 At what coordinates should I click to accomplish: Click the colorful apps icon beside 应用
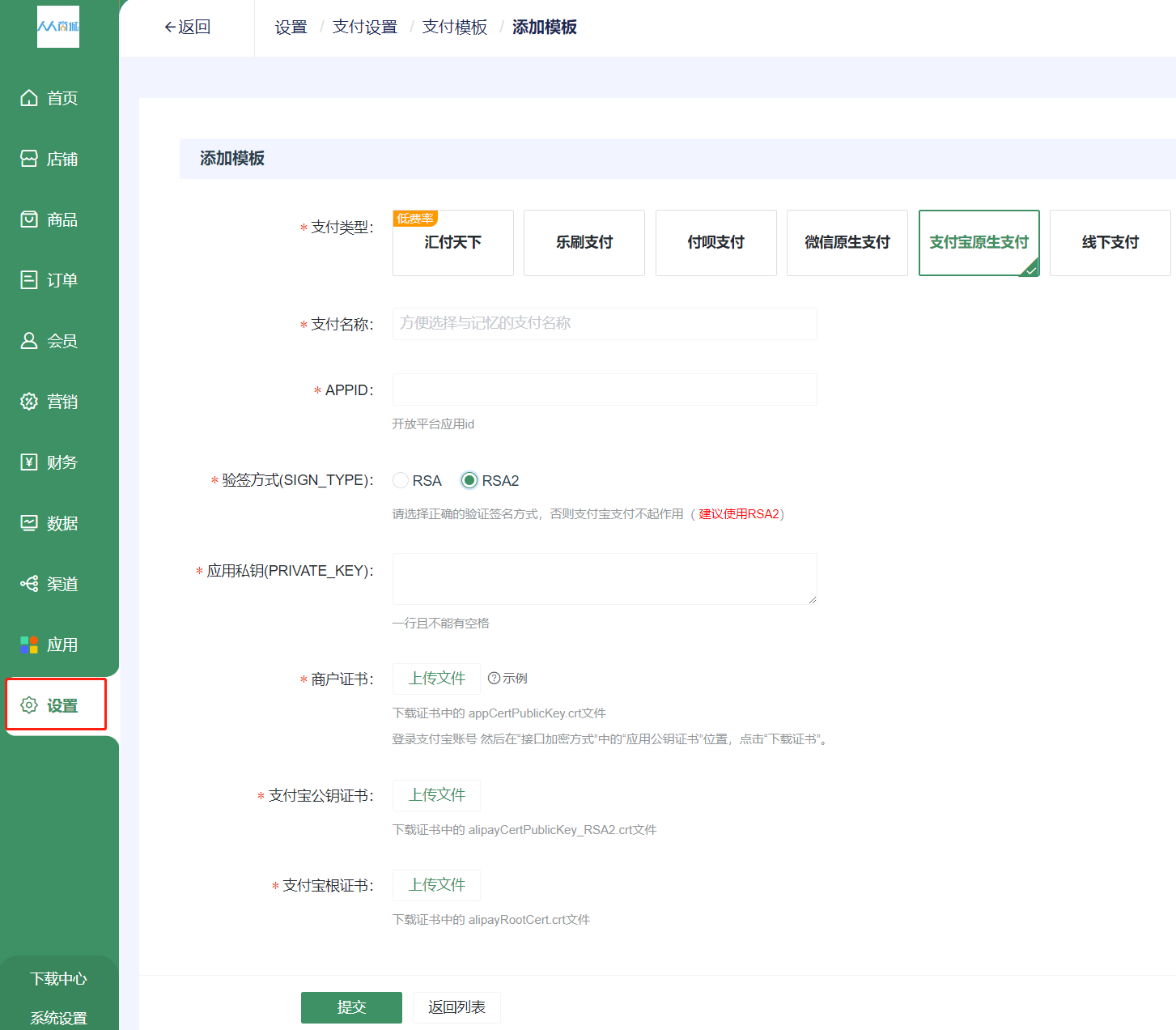click(29, 645)
